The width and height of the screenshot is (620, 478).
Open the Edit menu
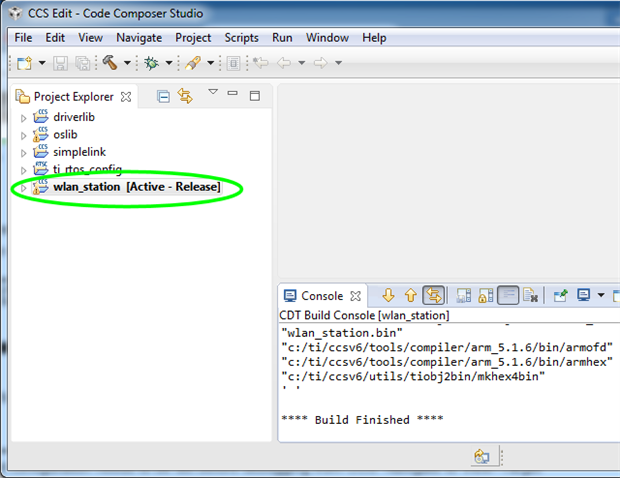click(x=55, y=38)
